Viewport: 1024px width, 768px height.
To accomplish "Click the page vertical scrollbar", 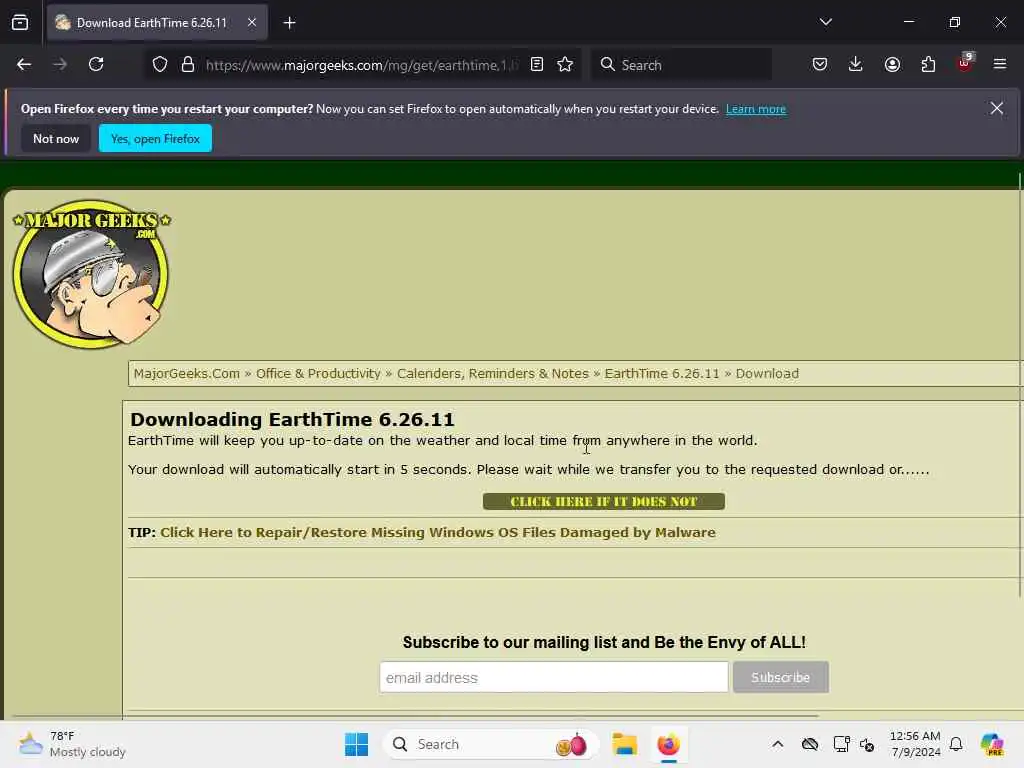I will [x=1020, y=385].
